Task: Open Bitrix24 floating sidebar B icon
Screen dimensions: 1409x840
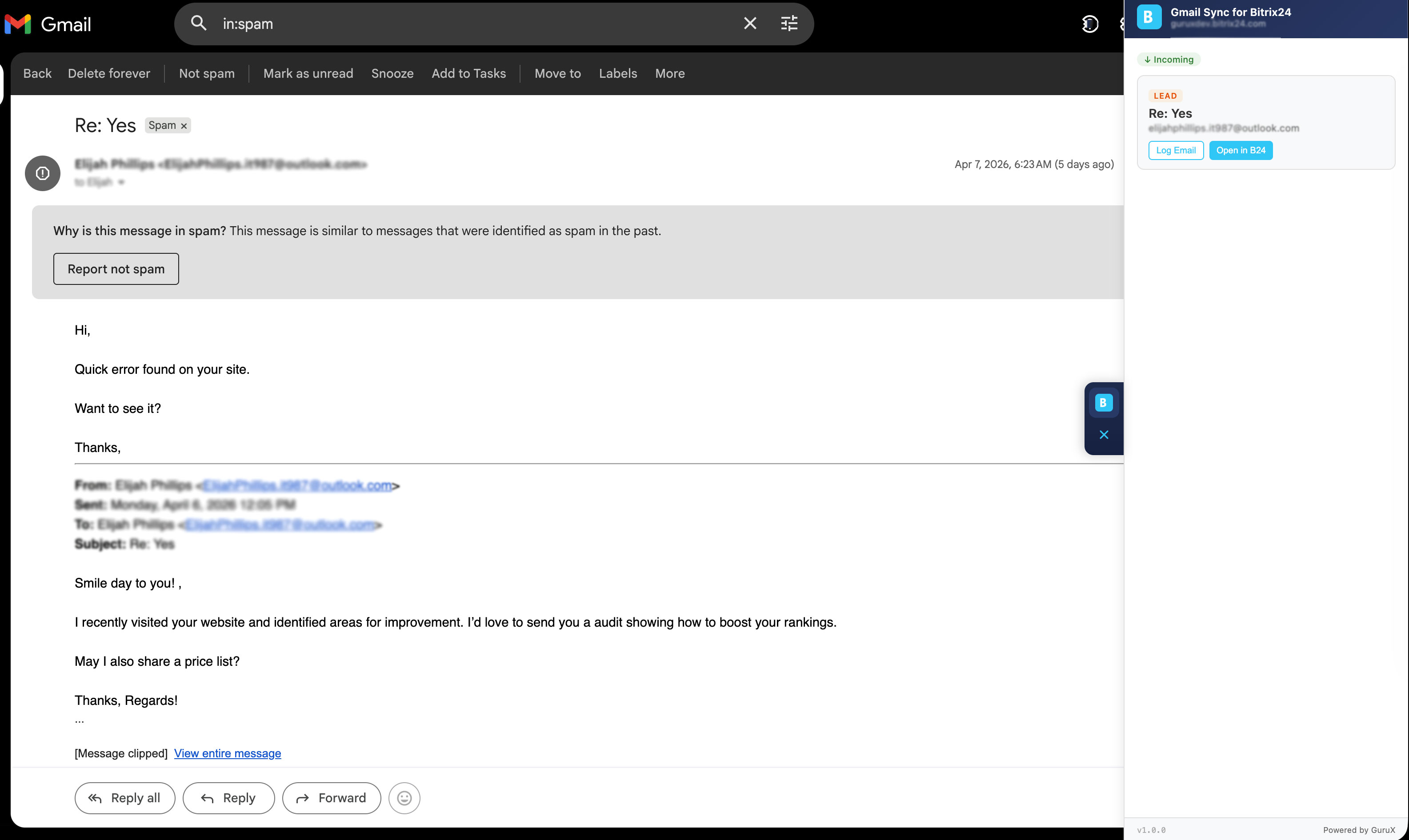Action: [x=1103, y=403]
